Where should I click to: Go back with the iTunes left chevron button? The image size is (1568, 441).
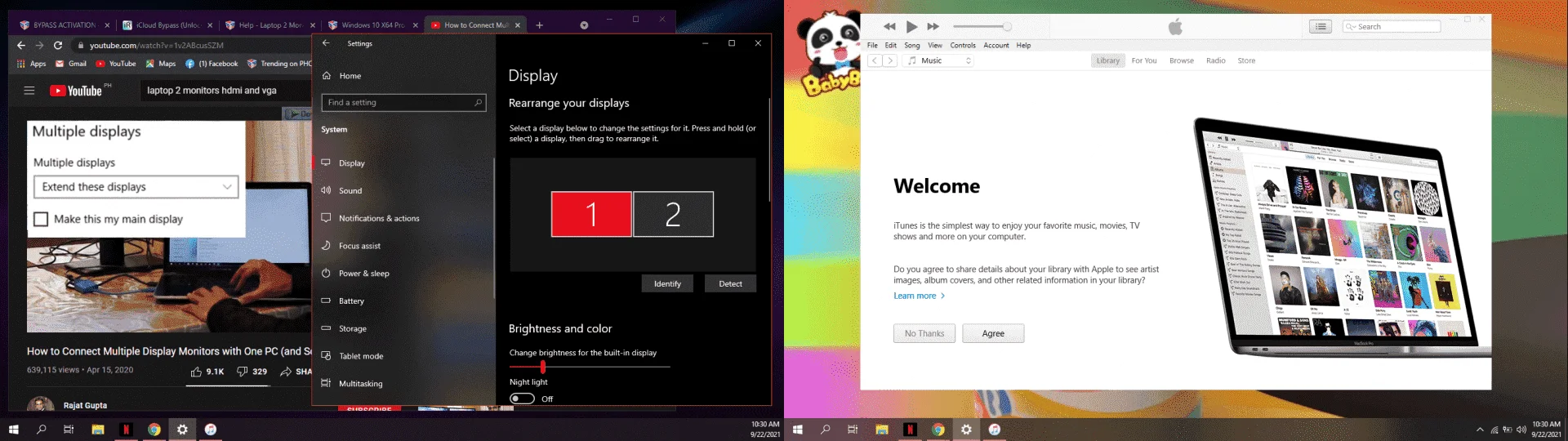pyautogui.click(x=875, y=60)
